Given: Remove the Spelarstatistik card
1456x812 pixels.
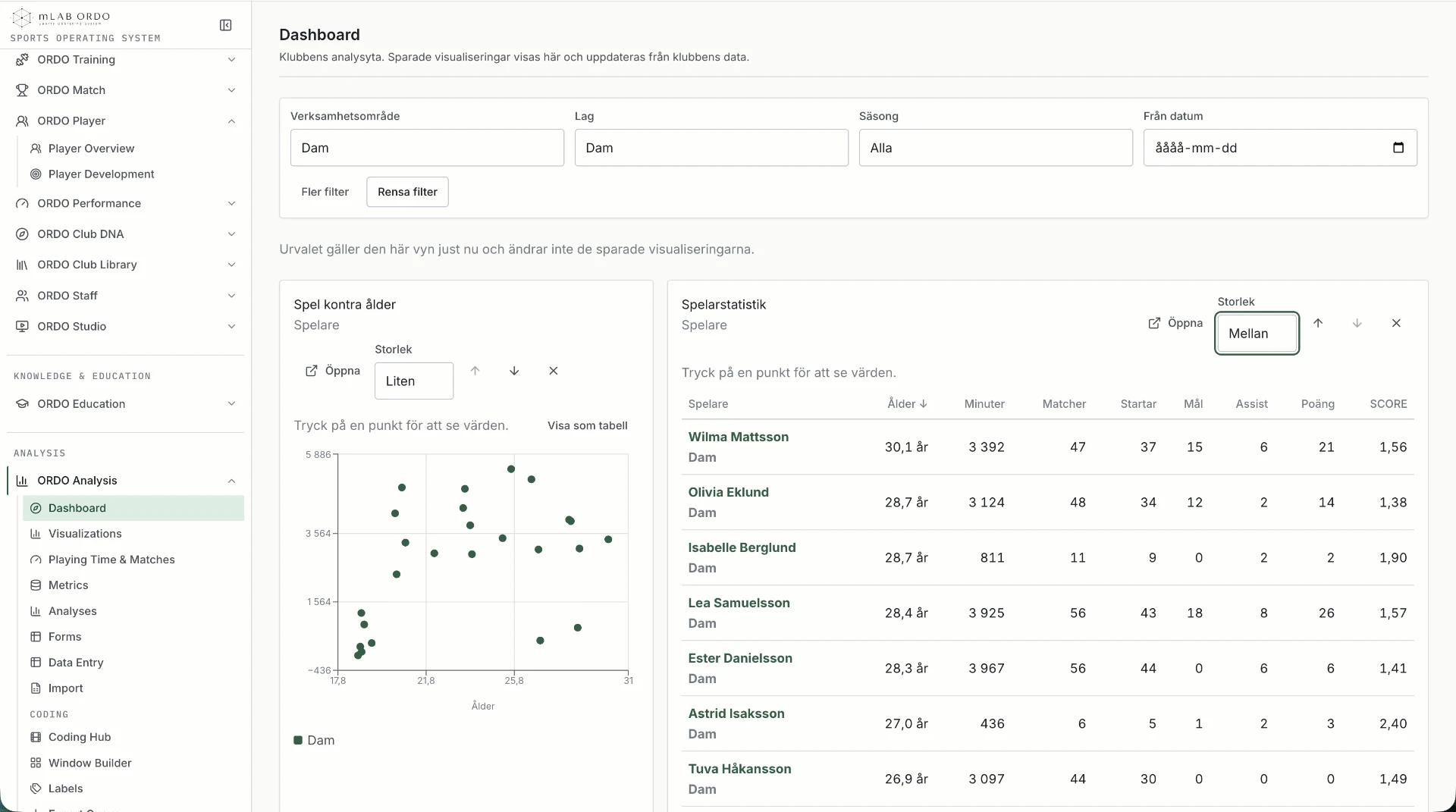Looking at the screenshot, I should [x=1396, y=323].
